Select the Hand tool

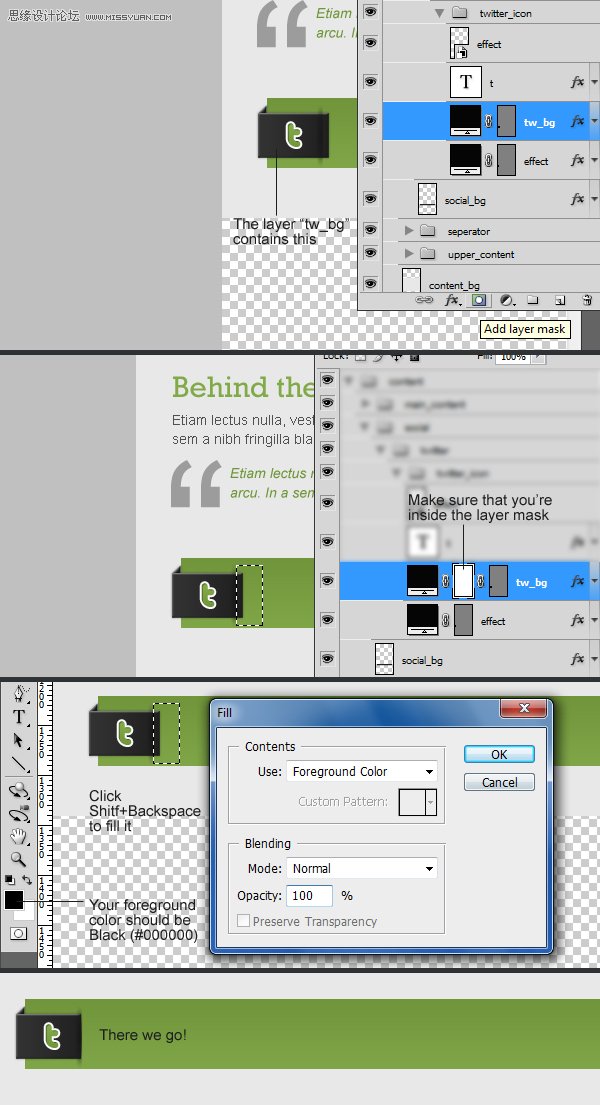tap(19, 837)
